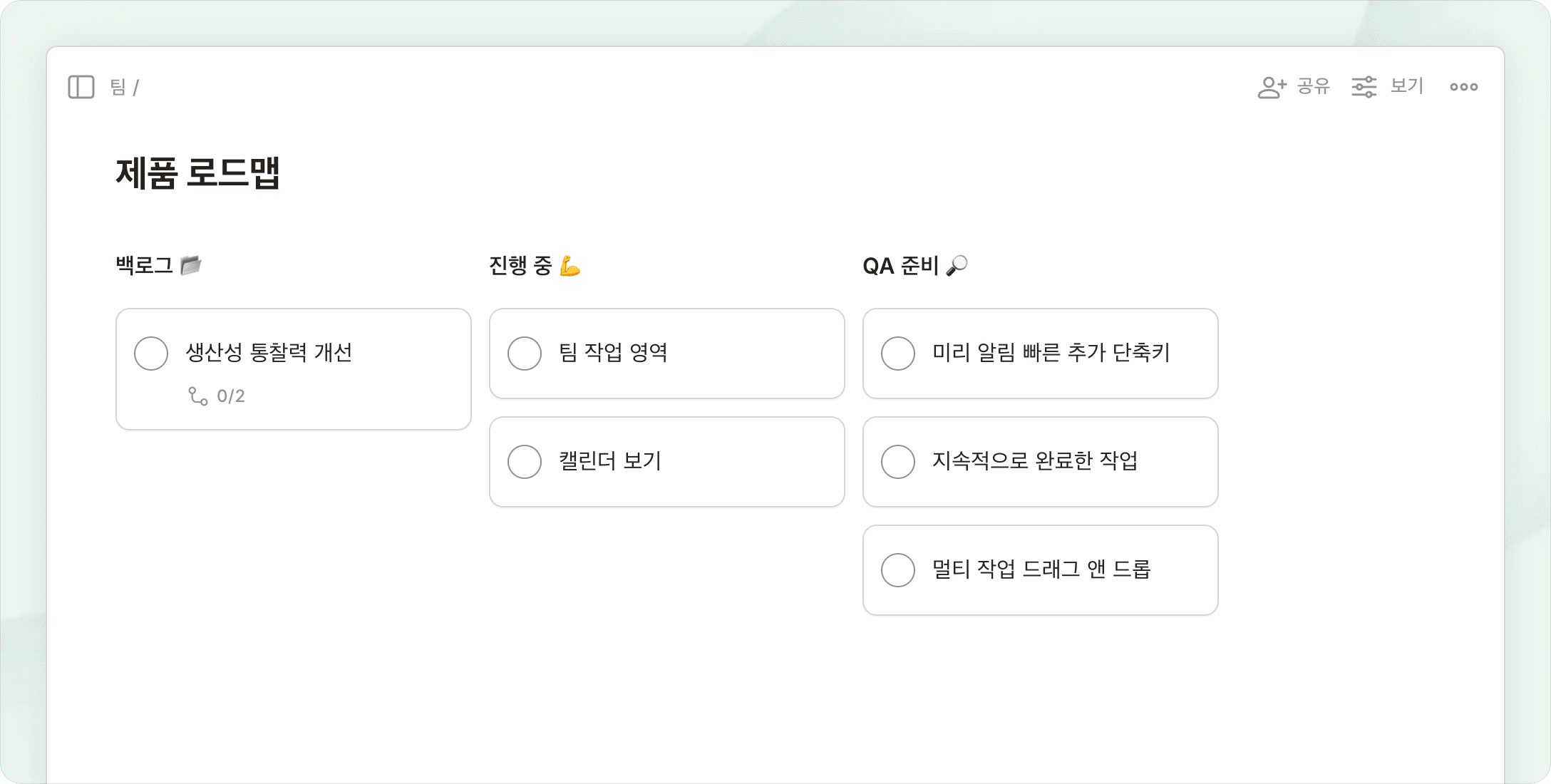This screenshot has height=784, width=1551.
Task: Complete the 캘린더 보기 task circle
Action: pyautogui.click(x=525, y=462)
